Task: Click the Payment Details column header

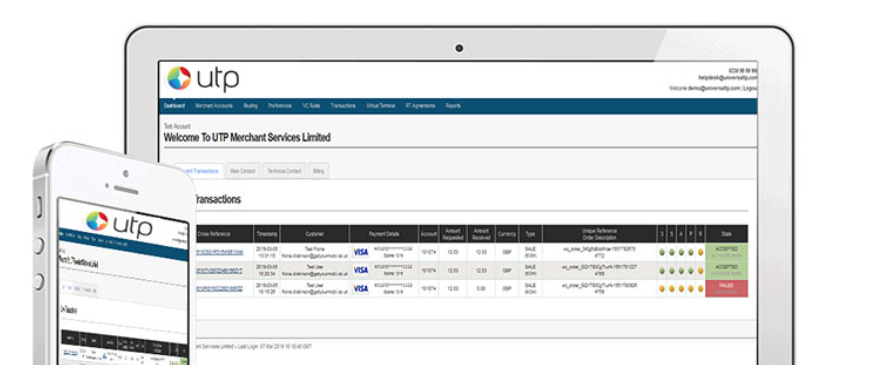Action: (384, 234)
